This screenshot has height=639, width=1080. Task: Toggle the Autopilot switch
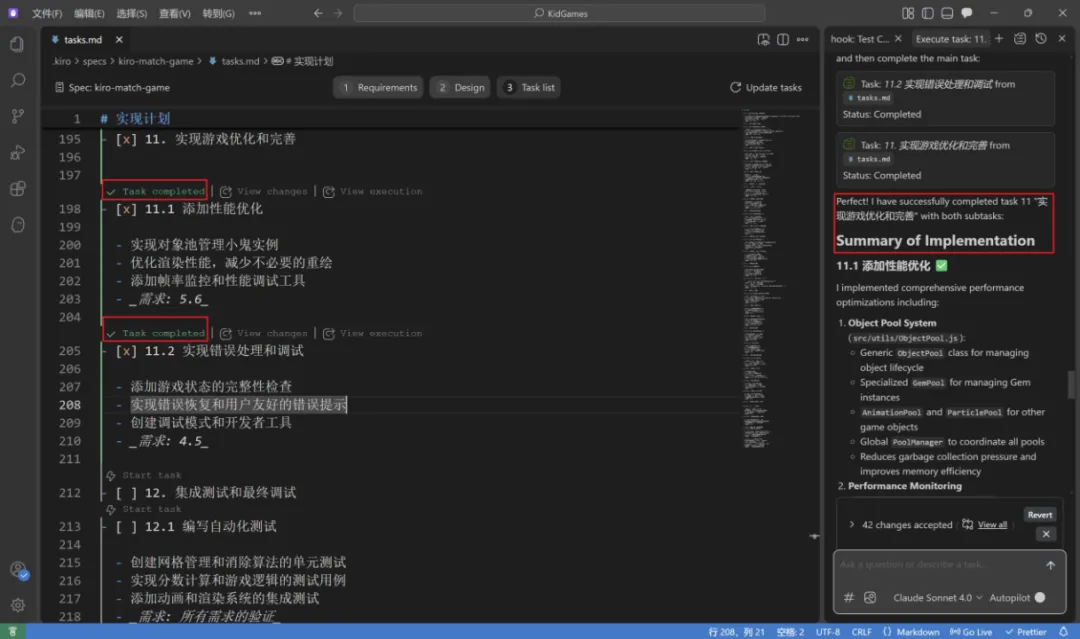tap(1040, 598)
